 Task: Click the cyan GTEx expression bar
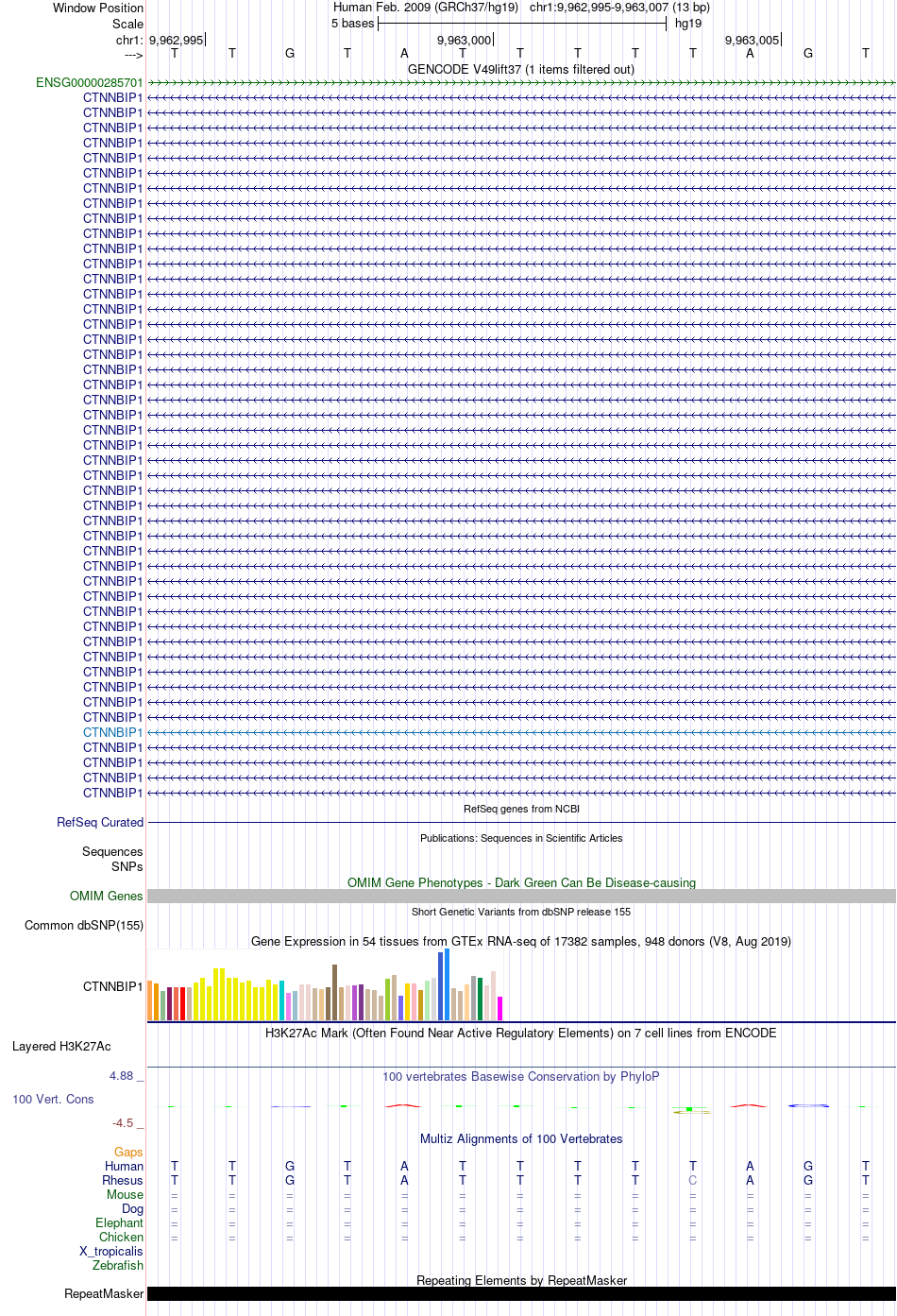(282, 1000)
